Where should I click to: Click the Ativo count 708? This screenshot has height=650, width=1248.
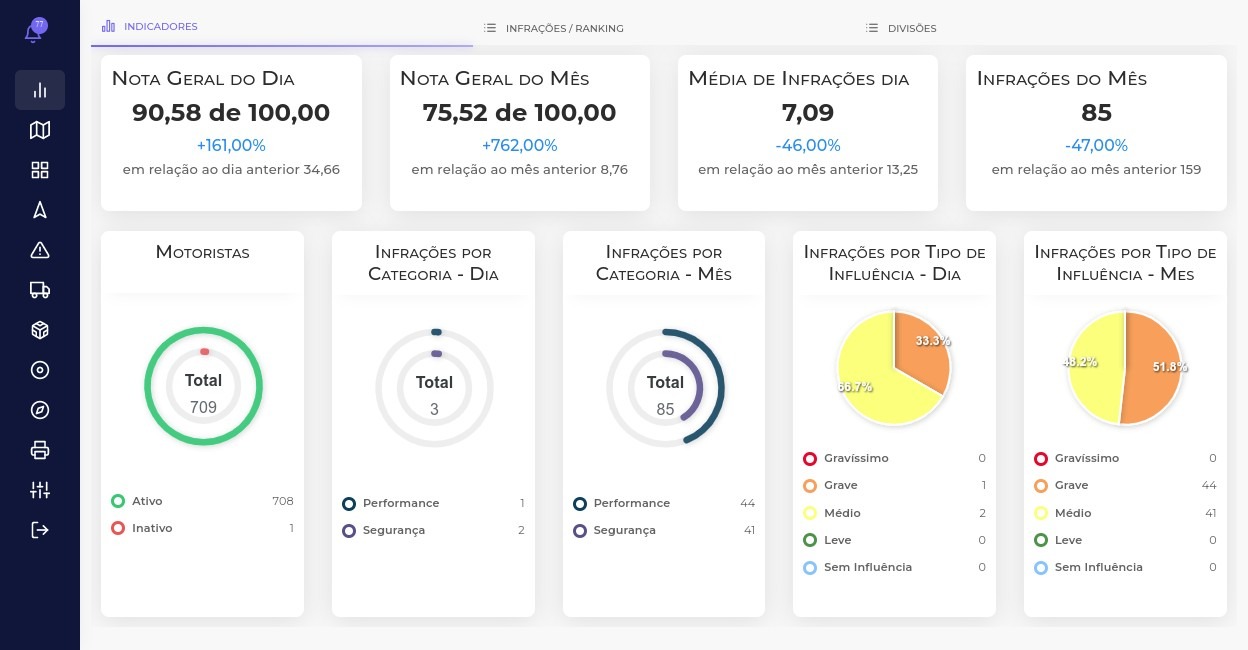tap(283, 501)
